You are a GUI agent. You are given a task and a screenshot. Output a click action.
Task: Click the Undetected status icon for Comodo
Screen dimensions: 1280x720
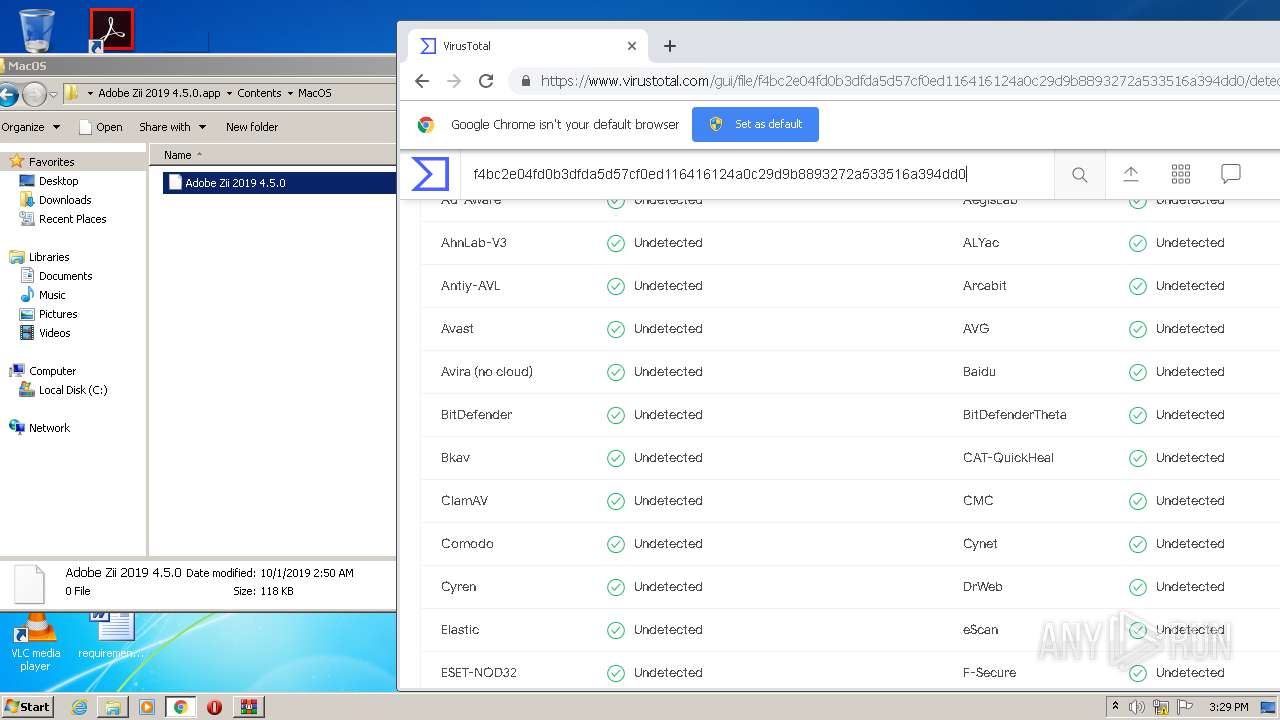pos(616,544)
